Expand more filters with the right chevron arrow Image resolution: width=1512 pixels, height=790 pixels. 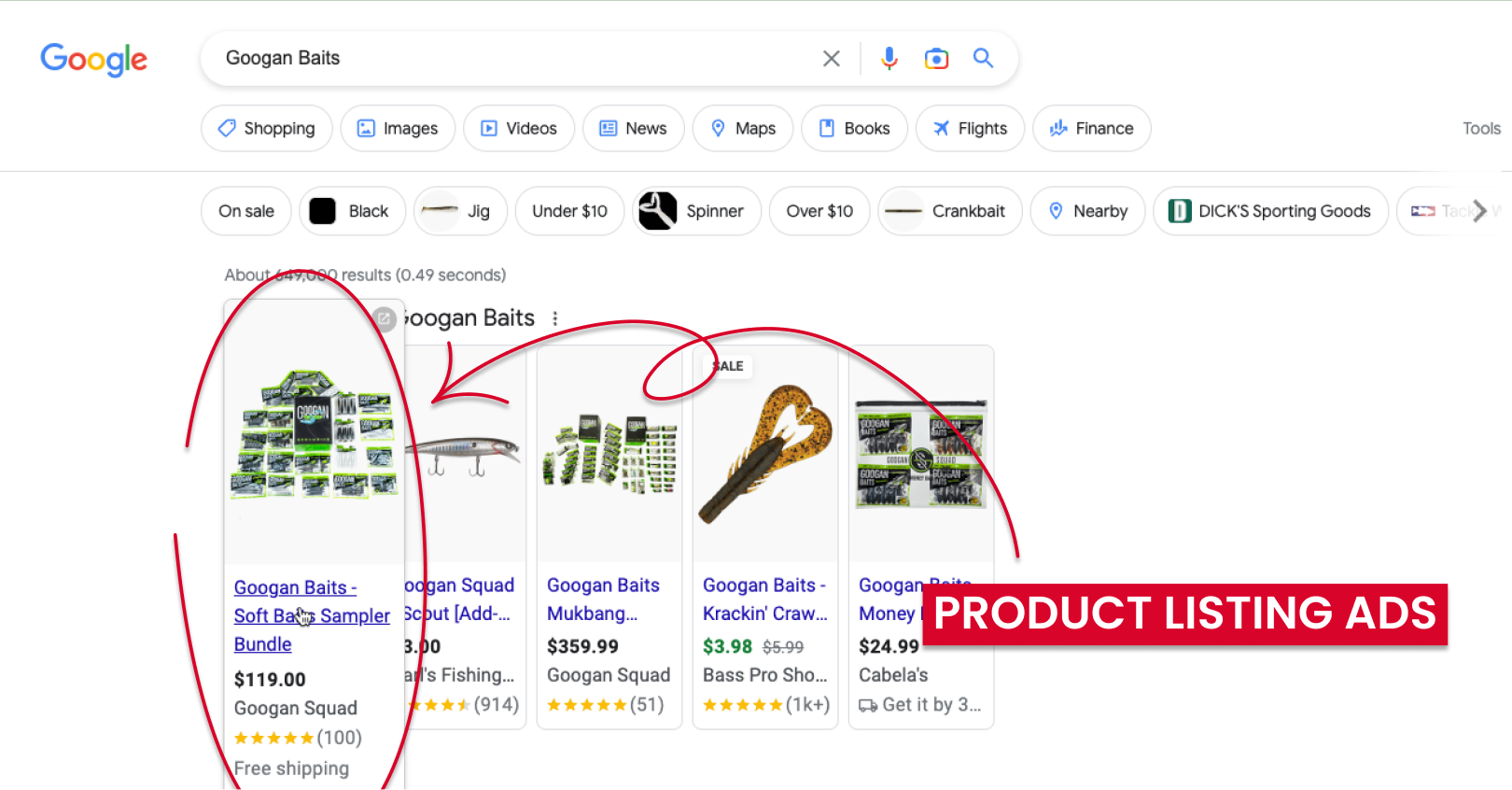pyautogui.click(x=1482, y=211)
